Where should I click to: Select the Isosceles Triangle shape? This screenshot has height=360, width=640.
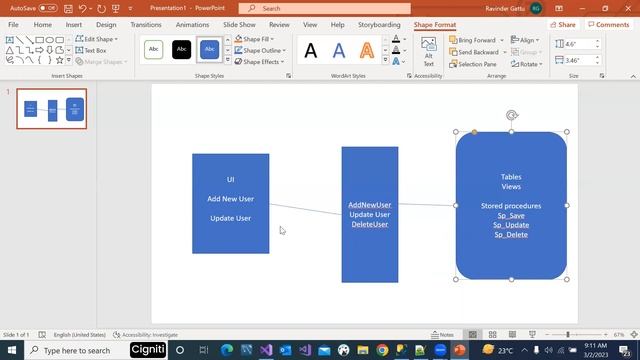coord(9,50)
